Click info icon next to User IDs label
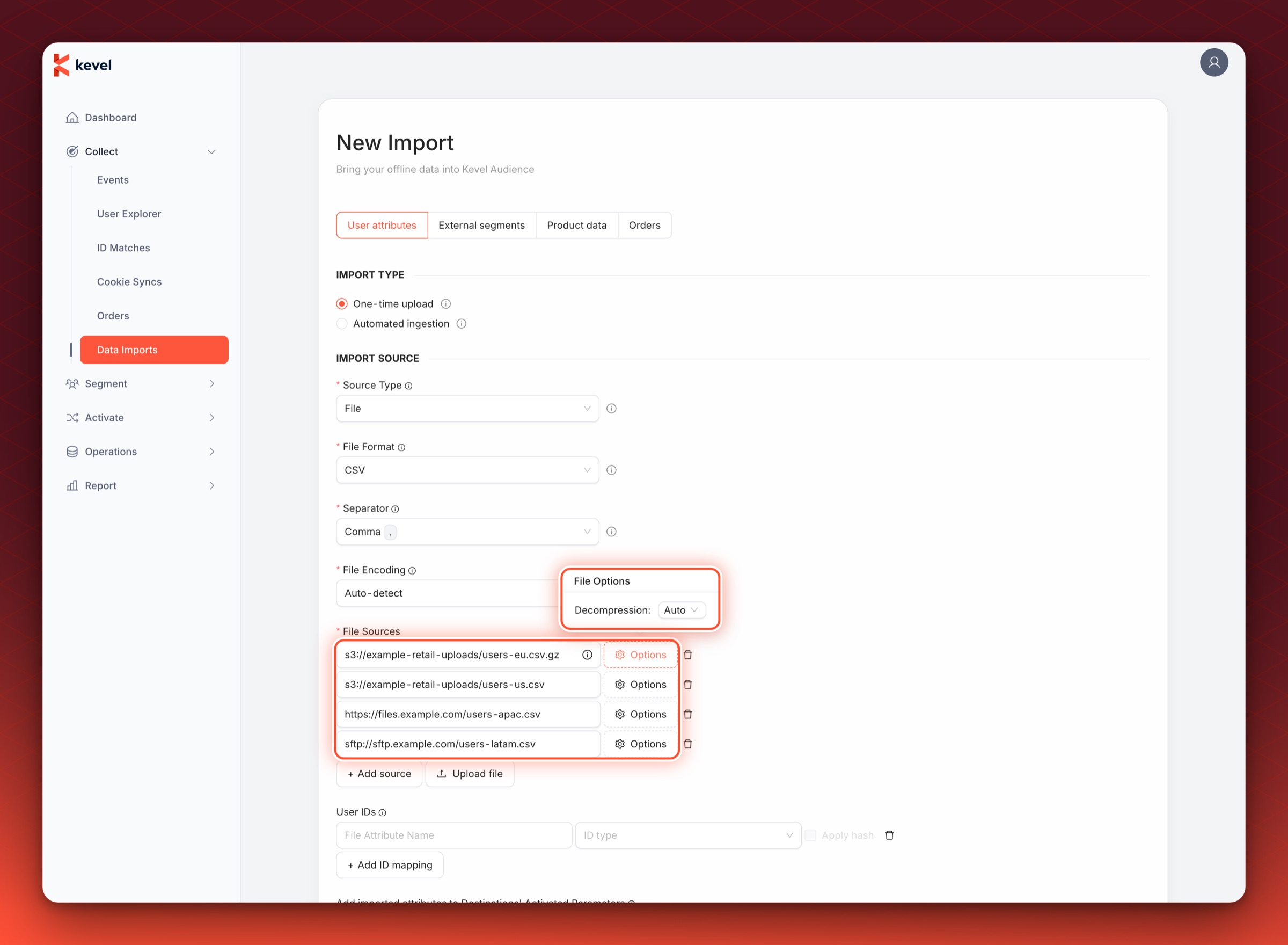Screen dimensions: 1288x945 [x=383, y=813]
